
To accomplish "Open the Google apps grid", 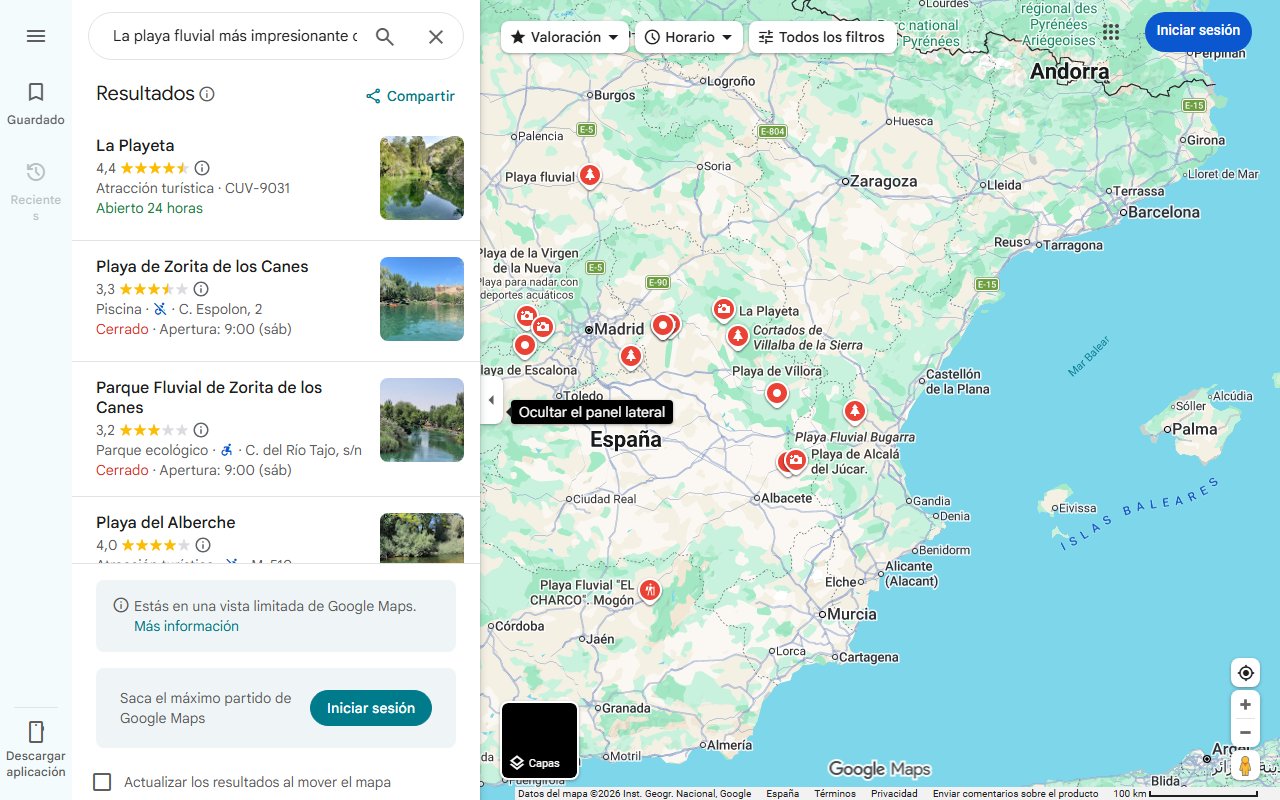I will tap(1110, 32).
